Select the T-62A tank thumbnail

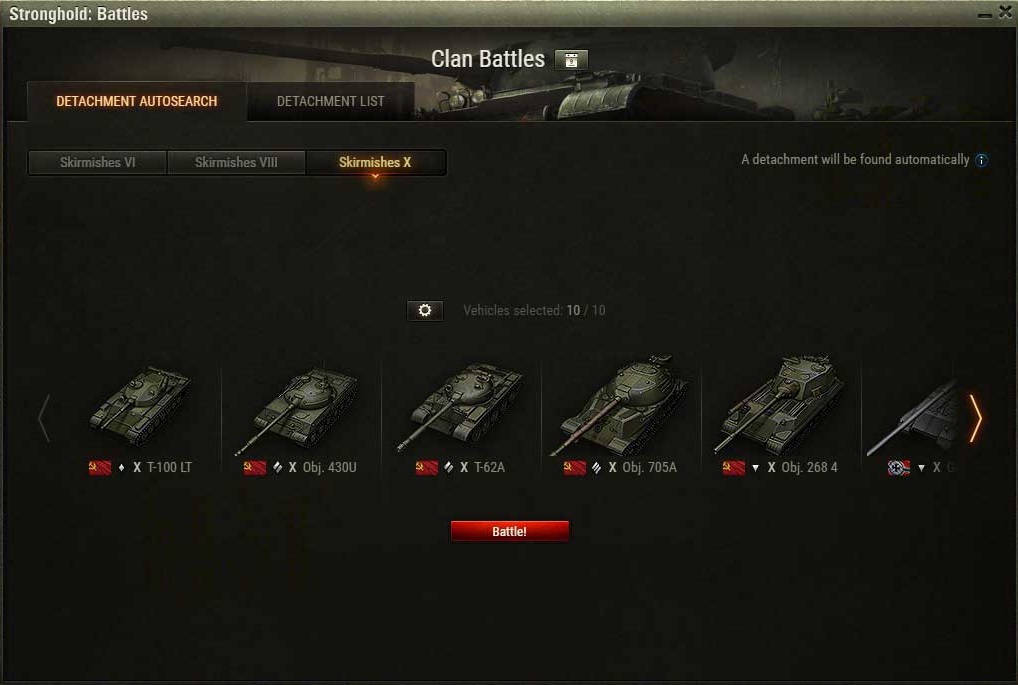460,406
